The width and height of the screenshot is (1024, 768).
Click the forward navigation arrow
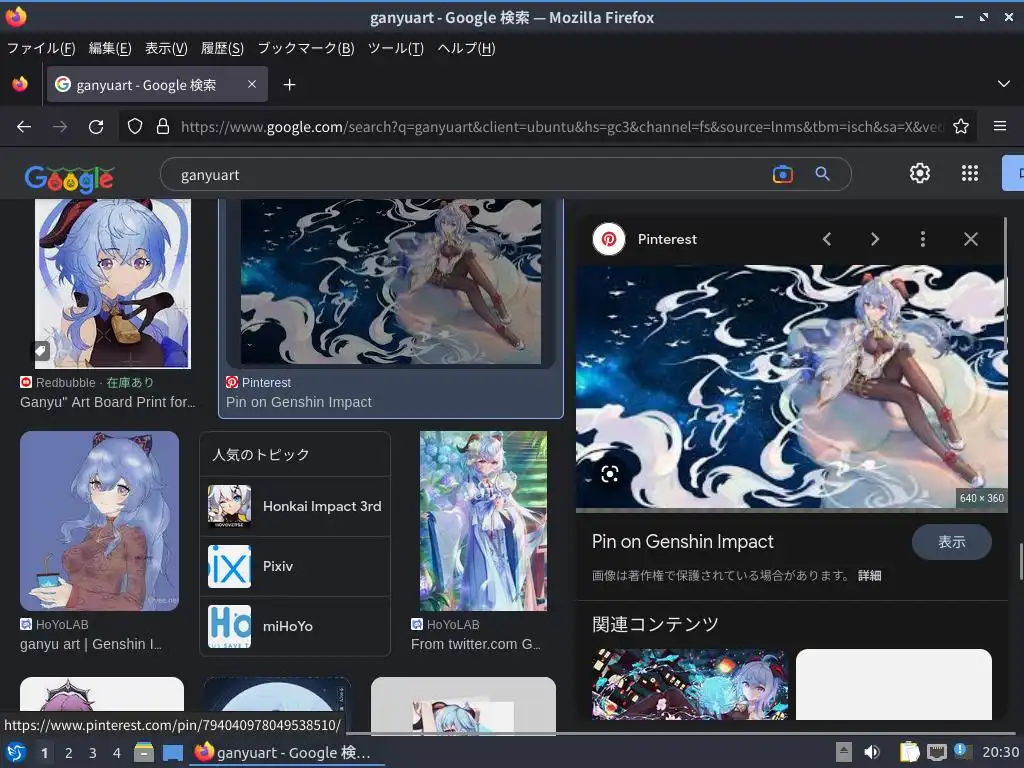point(60,127)
